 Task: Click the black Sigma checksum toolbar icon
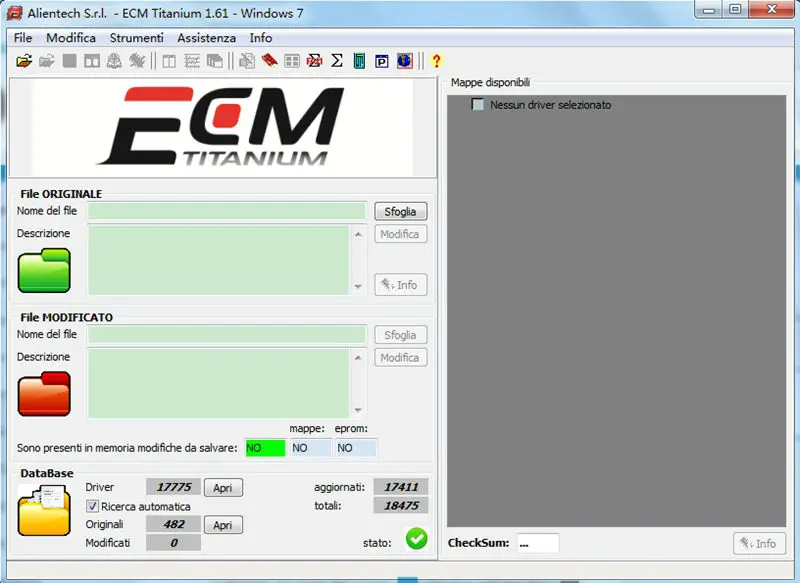coord(337,61)
